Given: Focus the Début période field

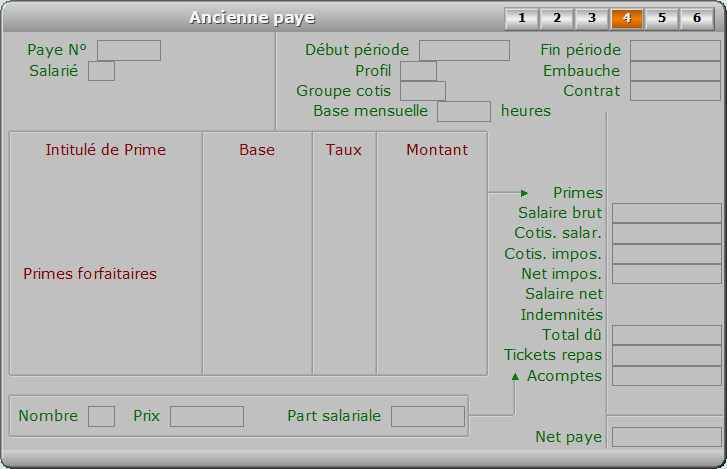Looking at the screenshot, I should (x=465, y=51).
